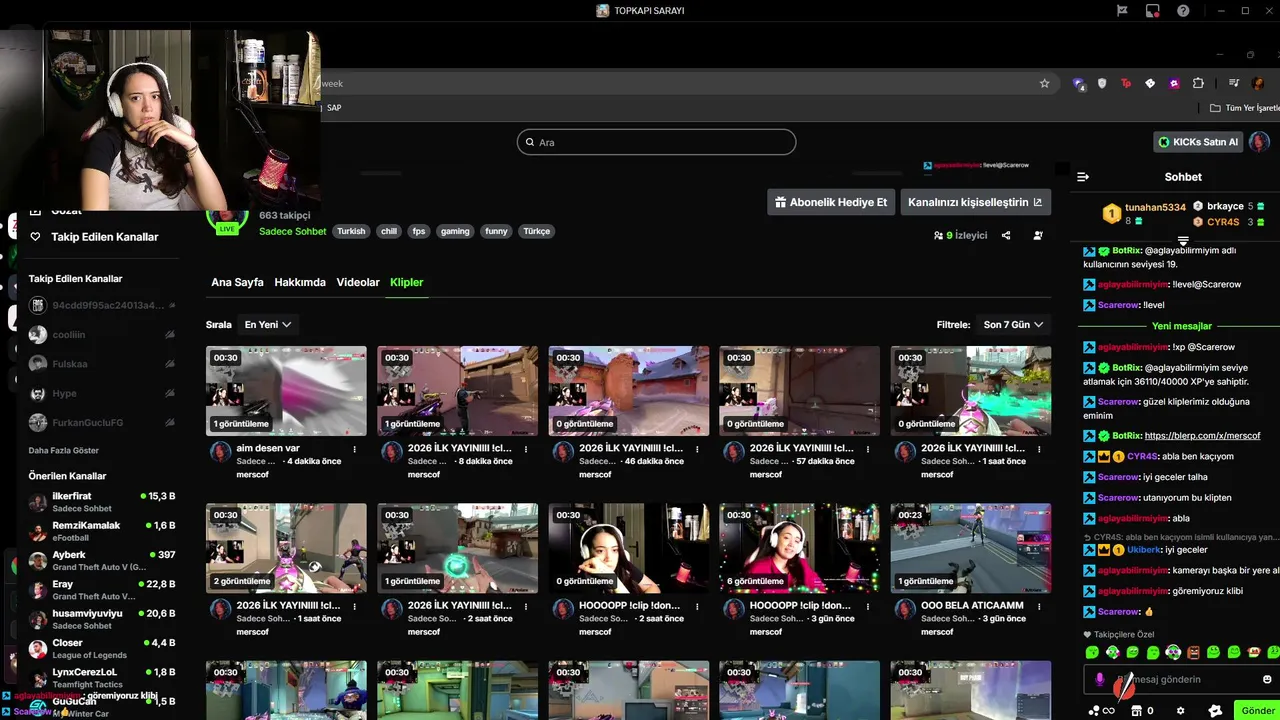This screenshot has height=720, width=1280.
Task: Open the Sırala 'En Yeni' dropdown
Action: coord(267,325)
